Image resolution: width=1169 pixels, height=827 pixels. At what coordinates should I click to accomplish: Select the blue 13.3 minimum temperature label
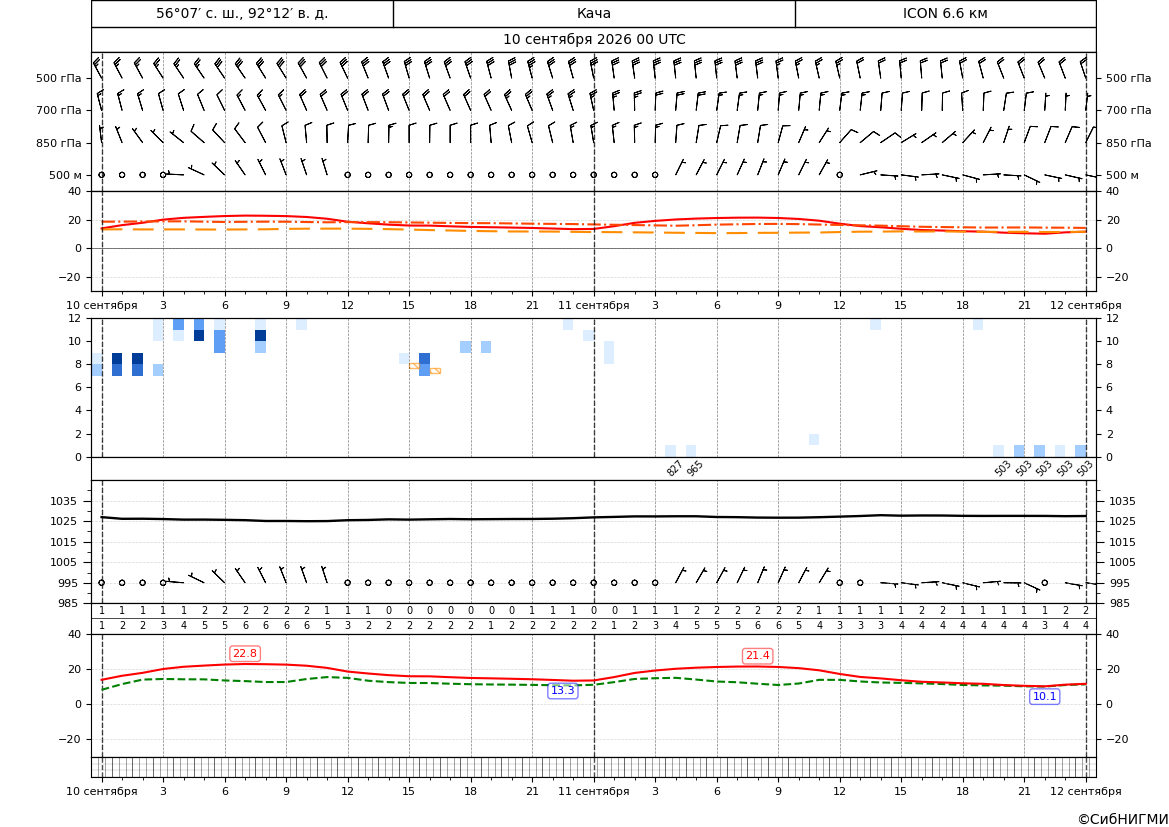point(563,691)
